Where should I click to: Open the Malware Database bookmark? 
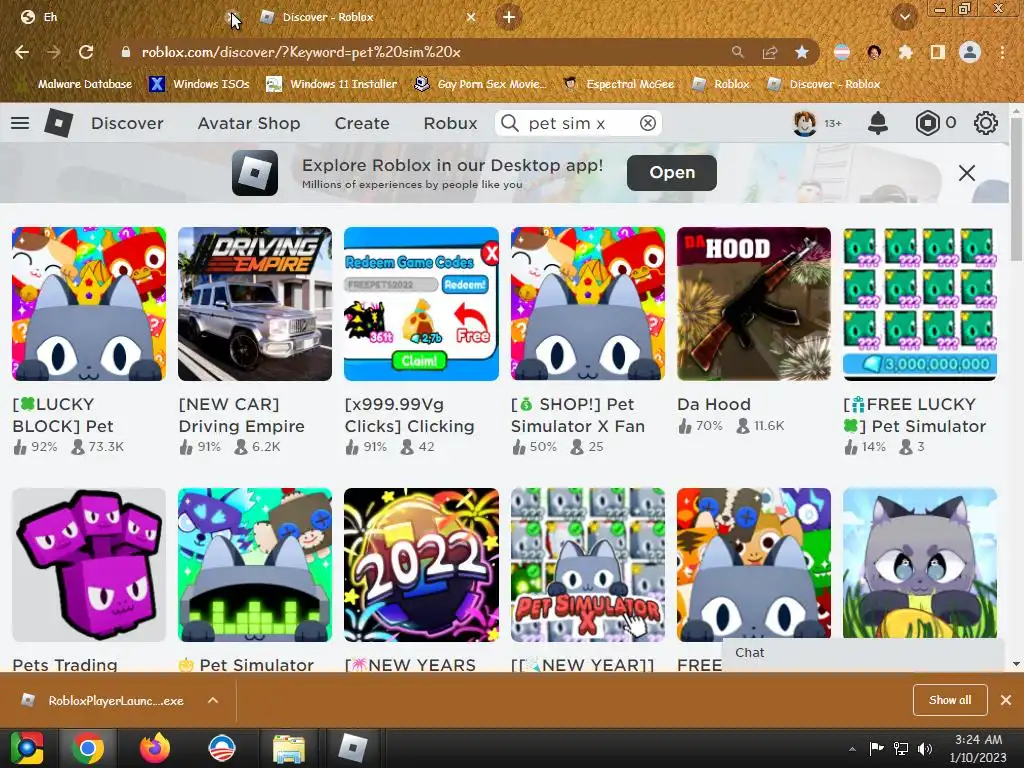click(78, 84)
